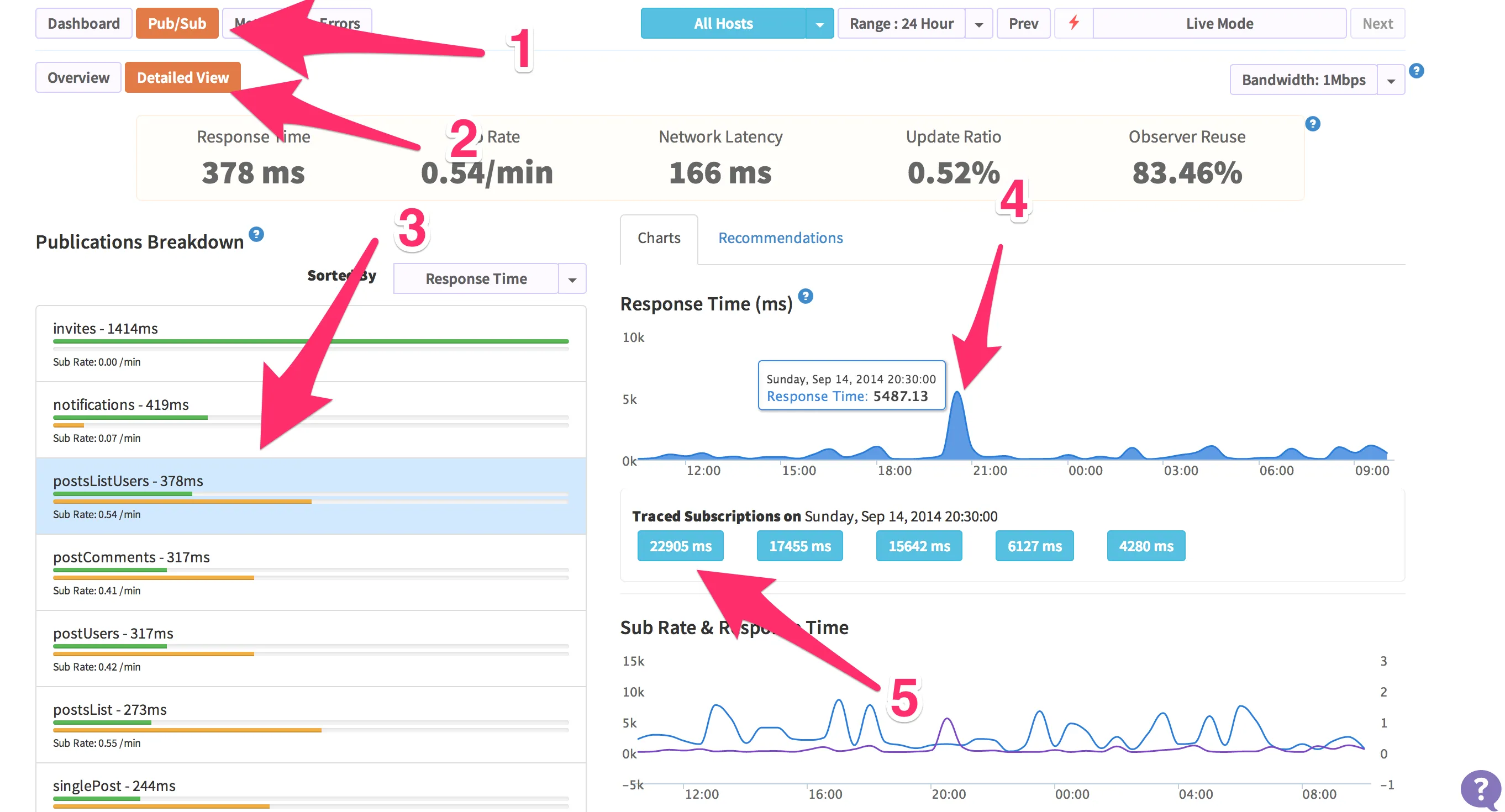This screenshot has width=1505, height=812.
Task: Open the 22905 ms traced subscription
Action: (x=680, y=546)
